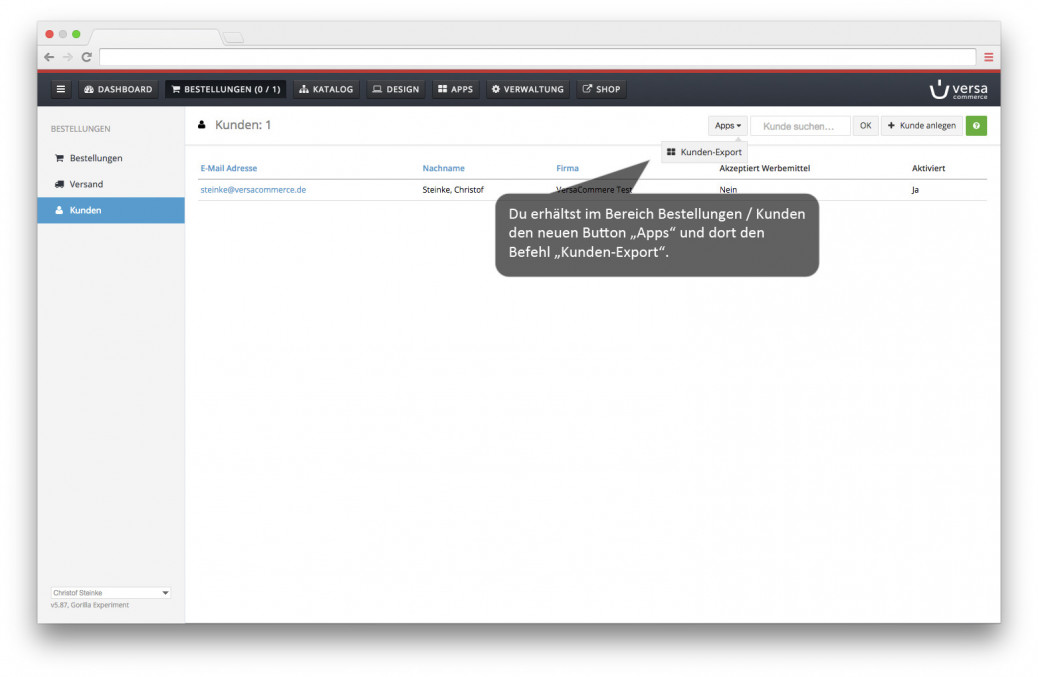The width and height of the screenshot is (1038, 677).
Task: Choose Kunden-Export from the Apps menu
Action: tap(704, 152)
